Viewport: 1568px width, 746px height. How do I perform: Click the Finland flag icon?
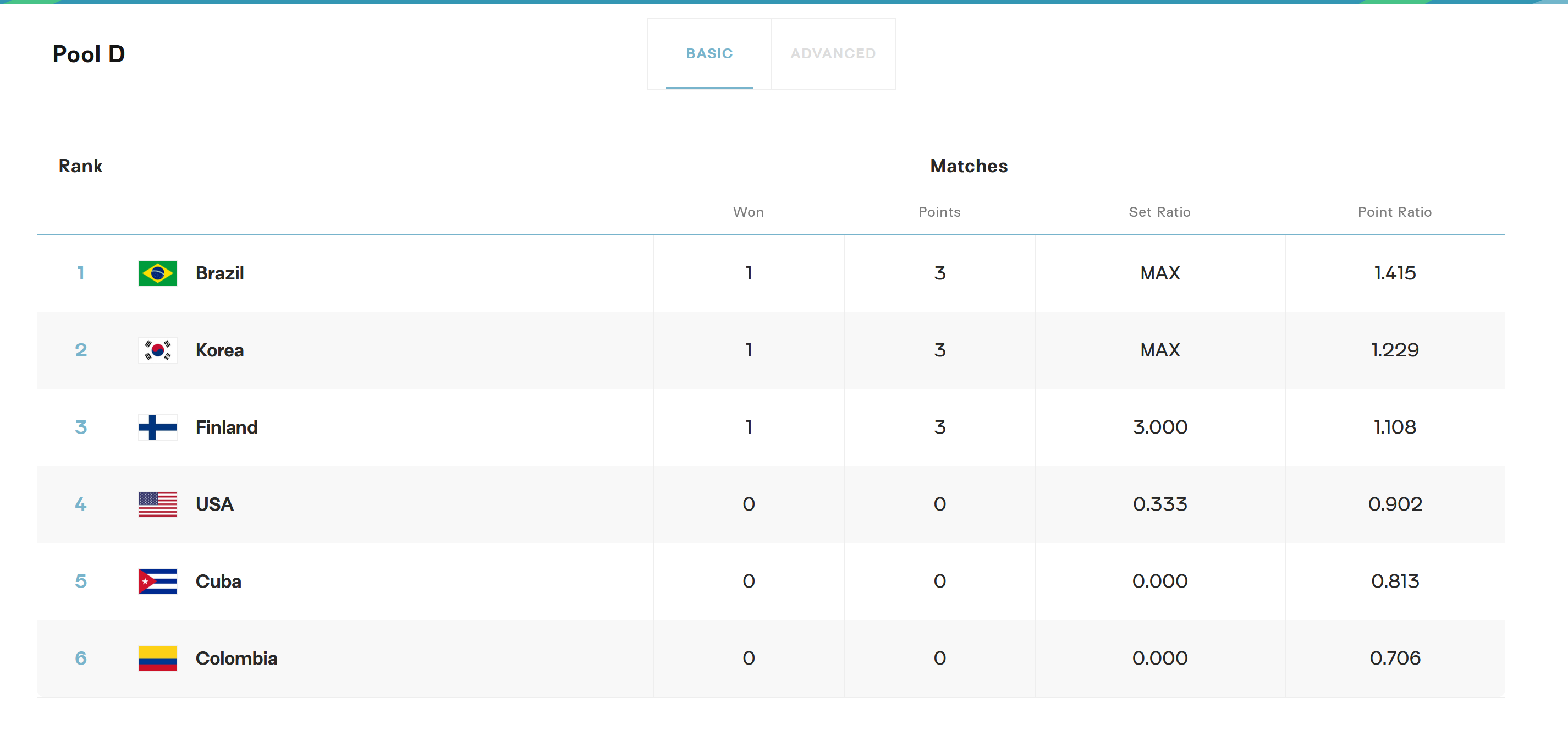[158, 427]
